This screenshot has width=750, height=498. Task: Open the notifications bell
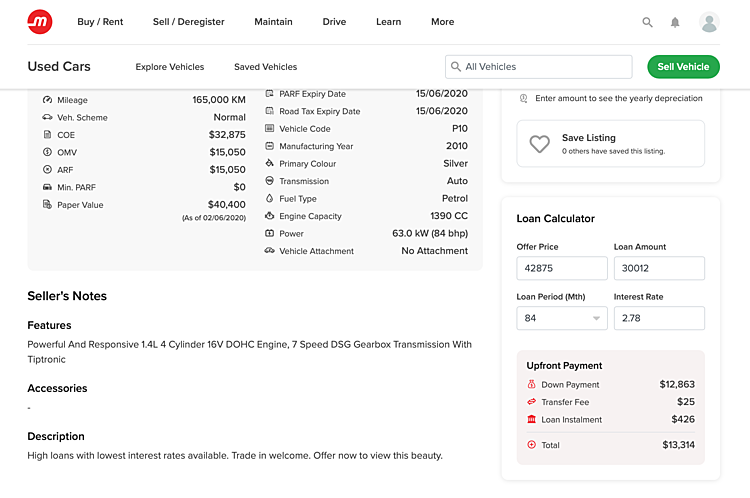[675, 22]
